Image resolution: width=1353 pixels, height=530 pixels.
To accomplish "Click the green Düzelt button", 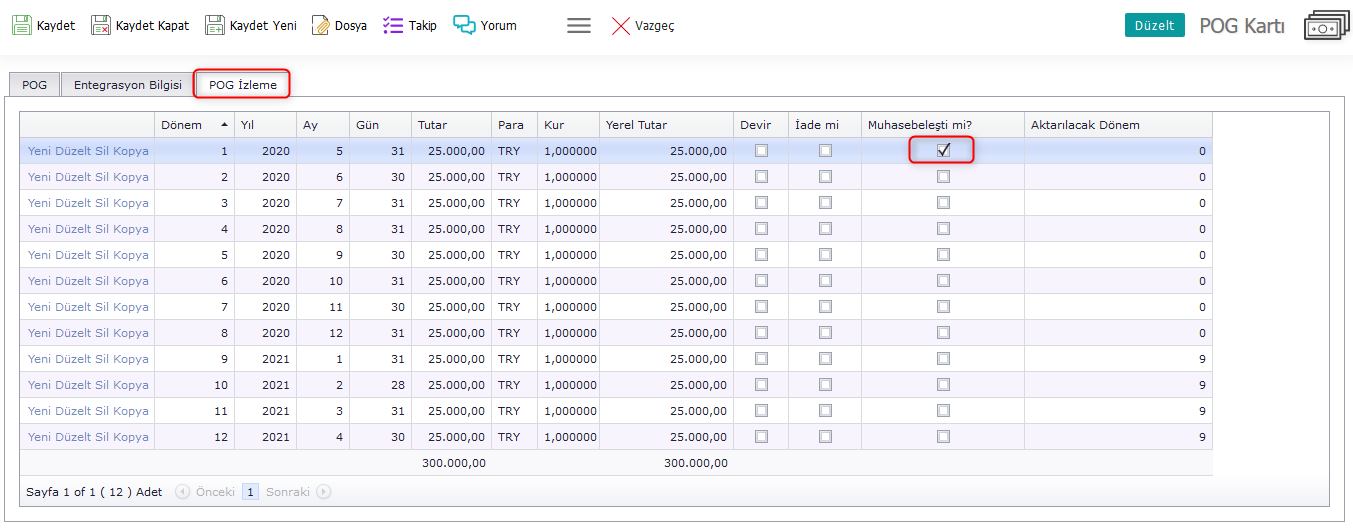I will pyautogui.click(x=1154, y=25).
